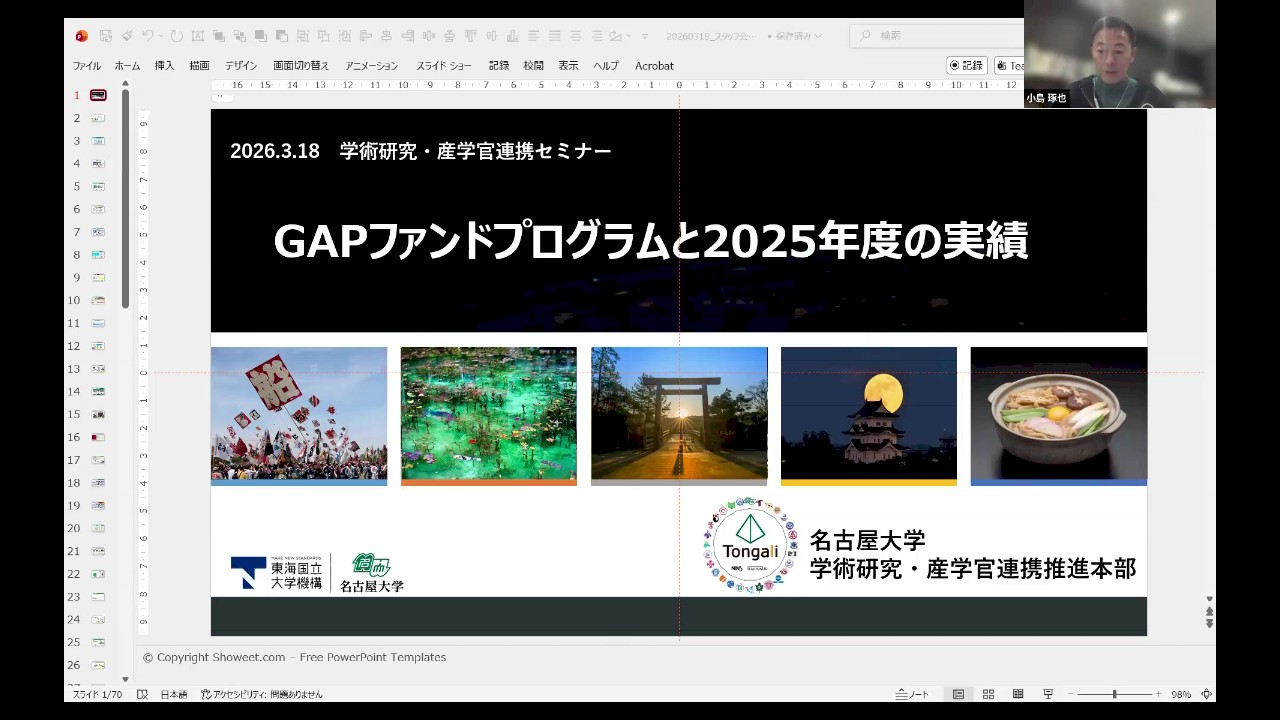
Task: Open the 挿入 ribbon tab
Action: pos(164,66)
